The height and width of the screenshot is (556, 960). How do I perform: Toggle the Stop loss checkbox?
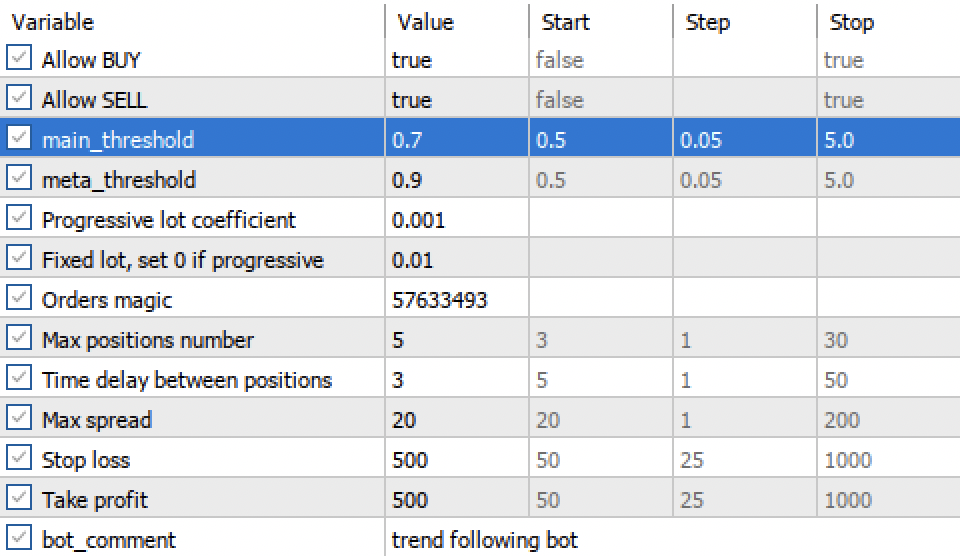pos(19,458)
